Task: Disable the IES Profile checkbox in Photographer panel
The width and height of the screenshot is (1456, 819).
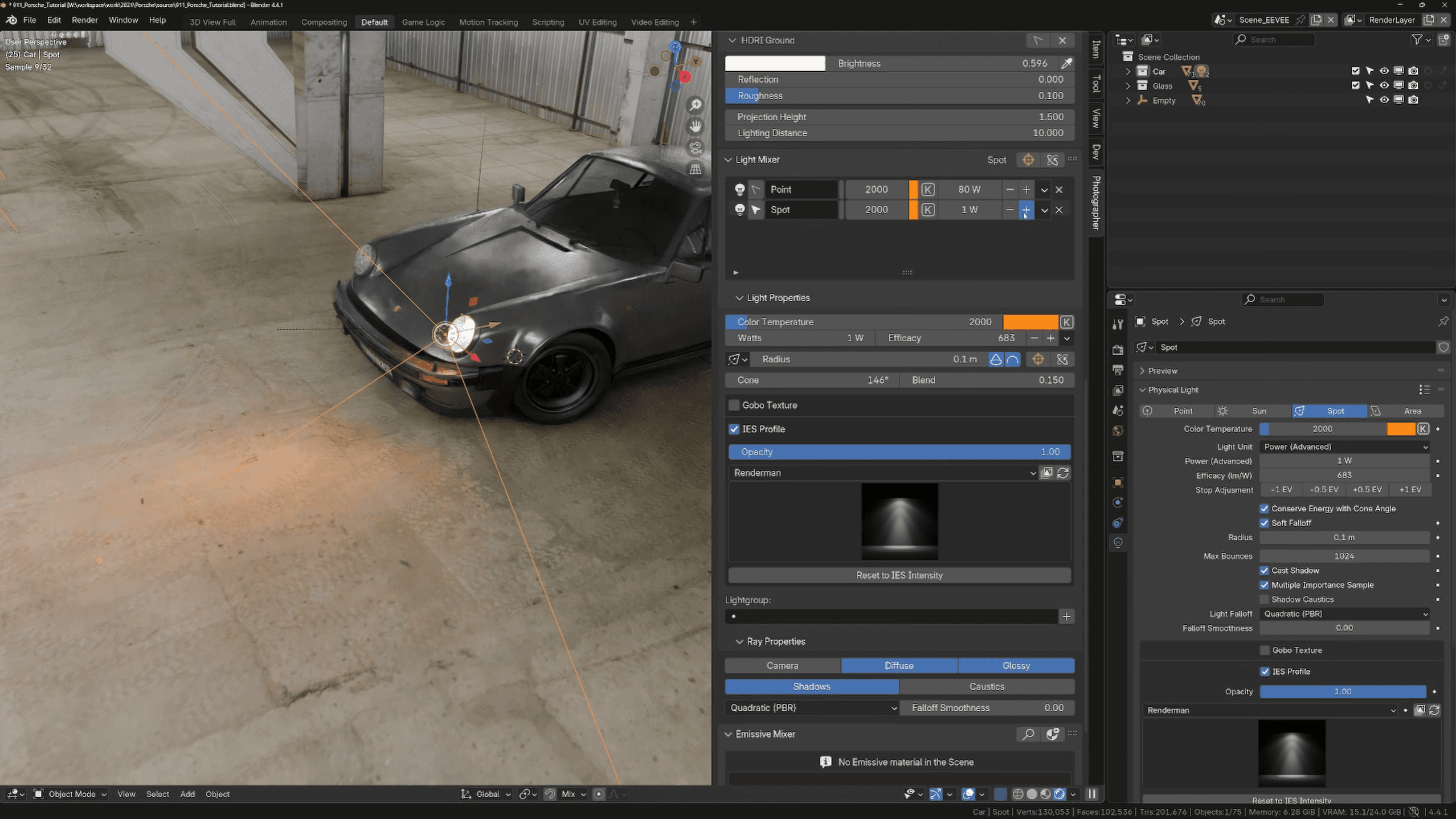Action: click(x=734, y=429)
